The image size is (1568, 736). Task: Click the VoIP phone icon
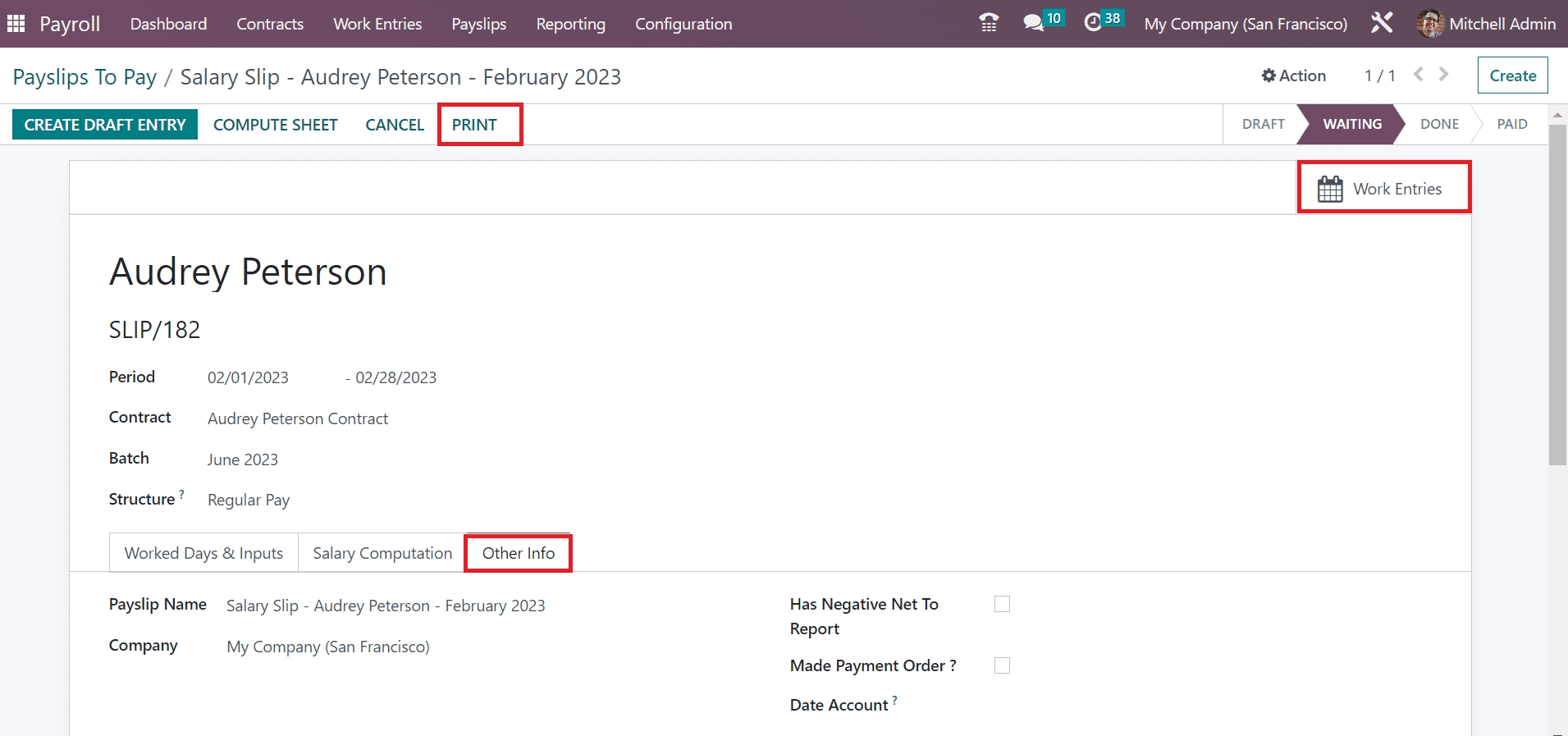[989, 24]
